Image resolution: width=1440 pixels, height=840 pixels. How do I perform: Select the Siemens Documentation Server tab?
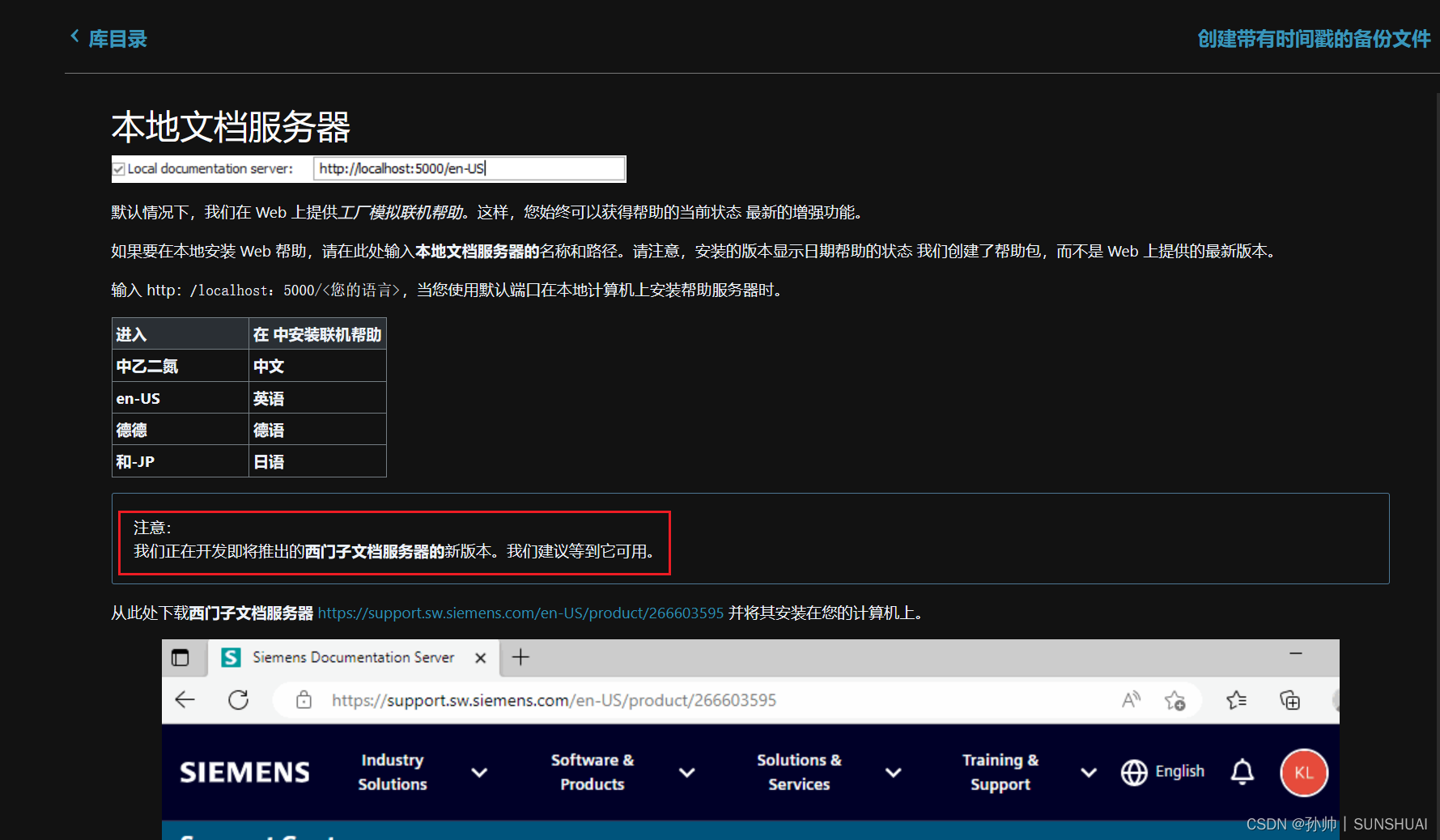(353, 657)
